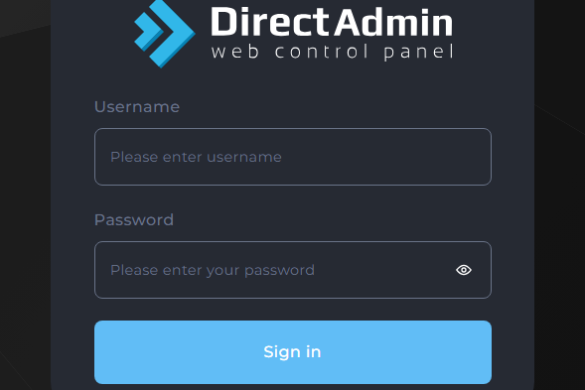Click the 'Sign in' text on the blue button
Image resolution: width=585 pixels, height=390 pixels.
[x=292, y=352]
